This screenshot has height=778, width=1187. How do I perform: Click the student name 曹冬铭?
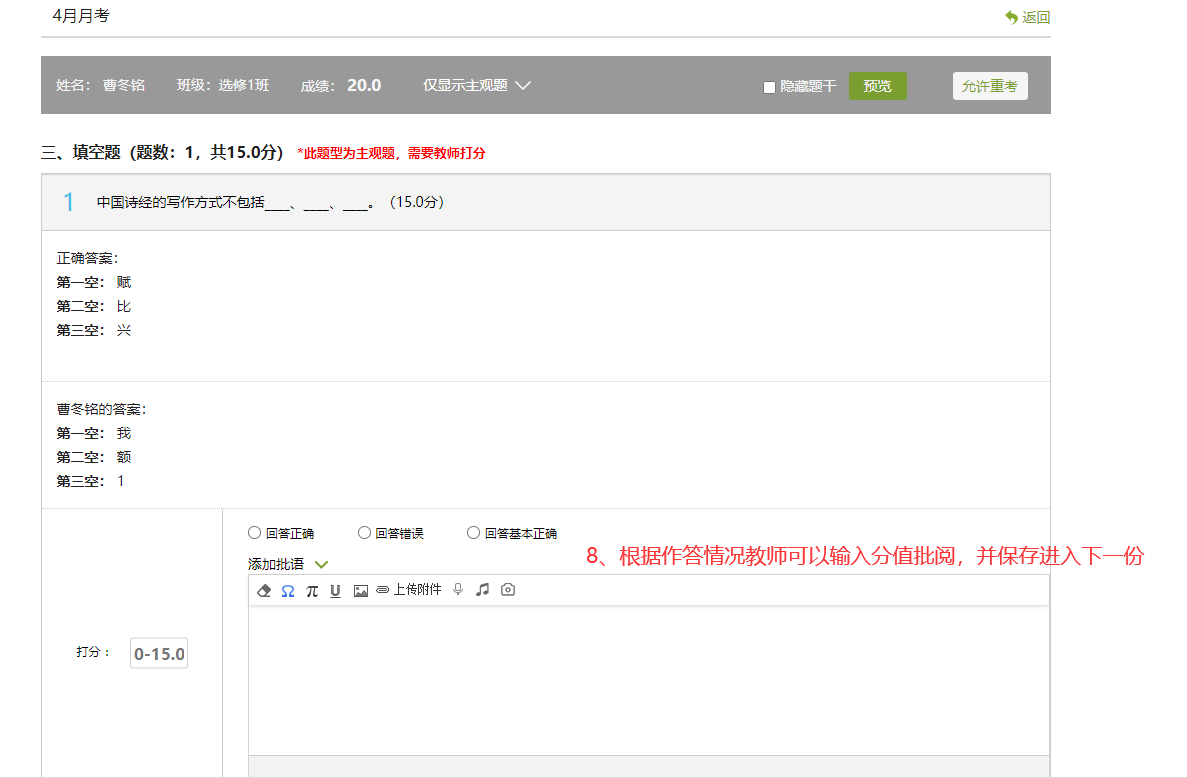click(x=124, y=86)
